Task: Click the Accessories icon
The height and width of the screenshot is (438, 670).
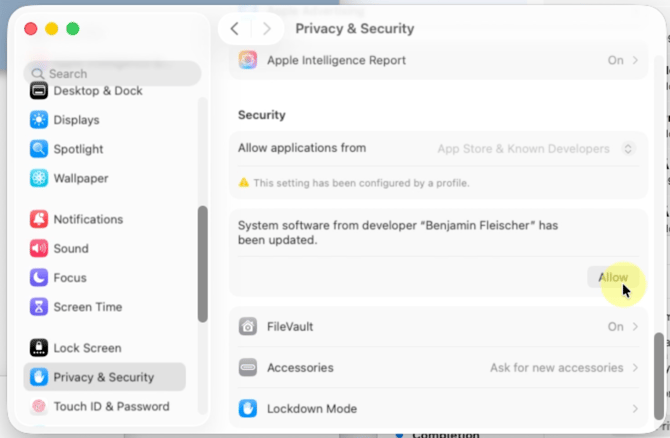Action: point(248,367)
